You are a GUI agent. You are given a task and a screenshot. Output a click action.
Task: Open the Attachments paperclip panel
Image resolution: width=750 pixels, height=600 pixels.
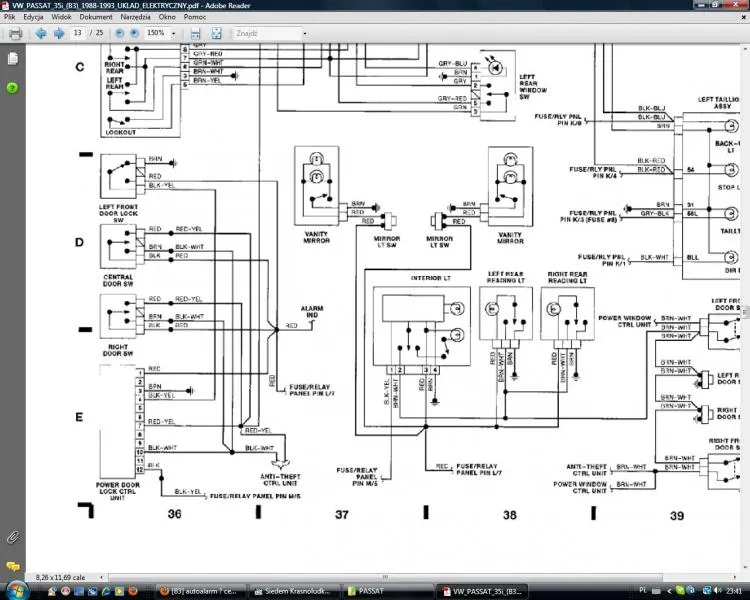12,537
